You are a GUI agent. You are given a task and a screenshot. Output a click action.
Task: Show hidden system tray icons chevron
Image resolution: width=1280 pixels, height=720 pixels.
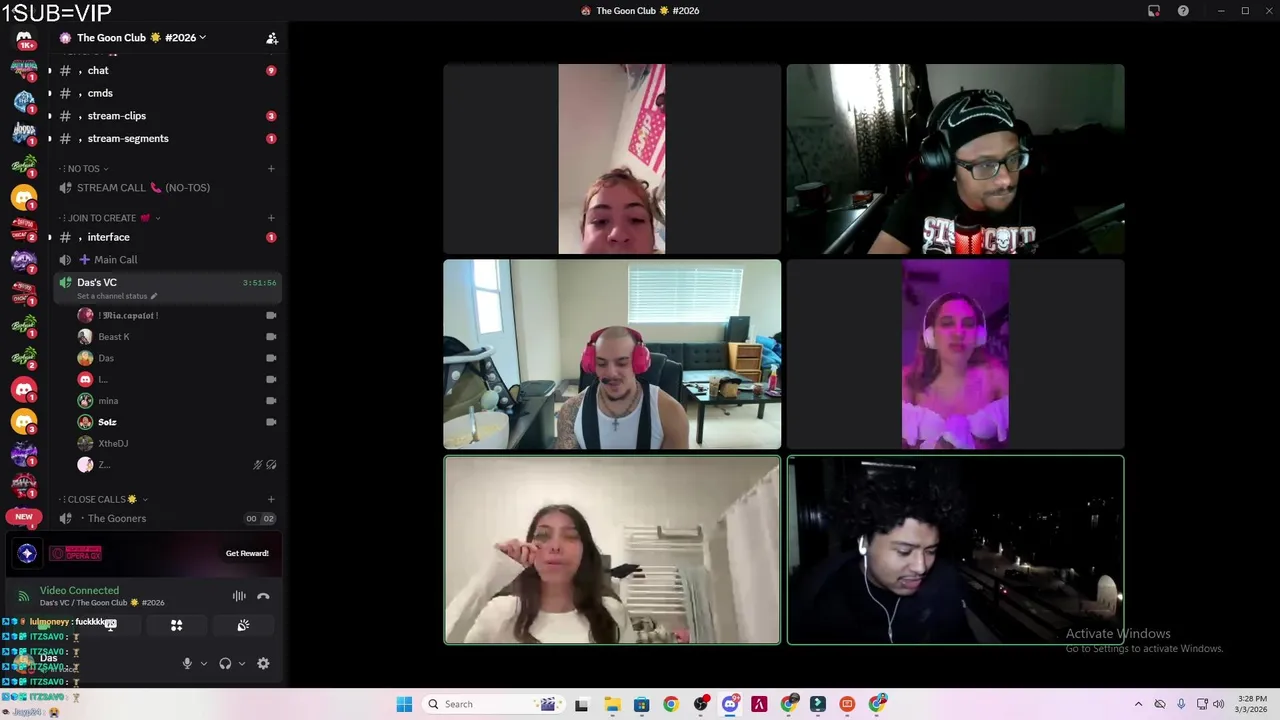(x=1138, y=704)
